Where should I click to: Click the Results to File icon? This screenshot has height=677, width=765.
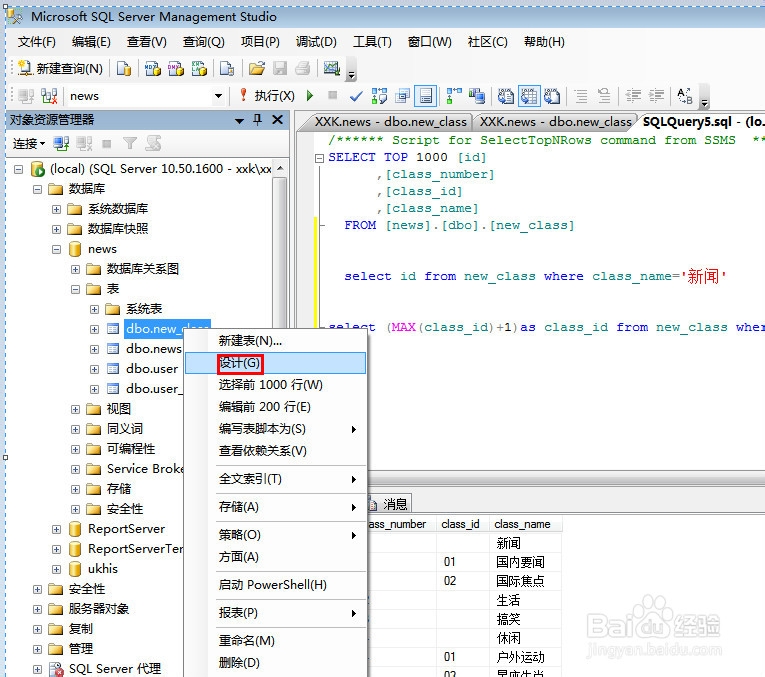coord(552,96)
